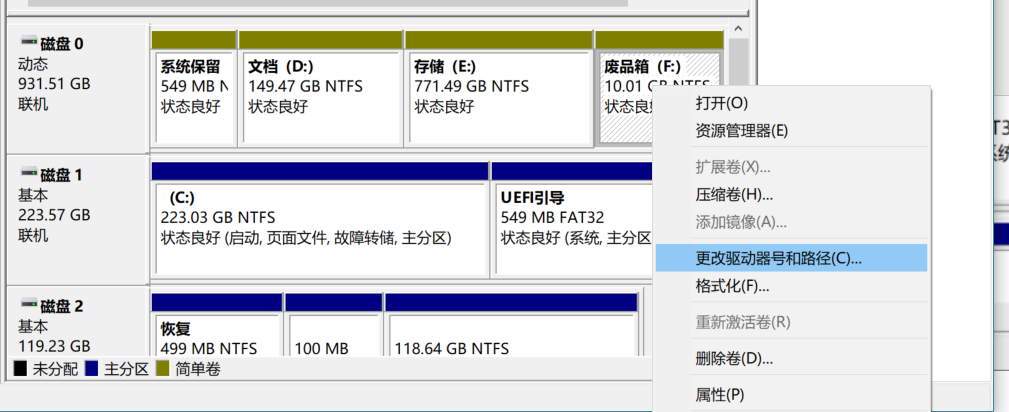Open 资源管理器(E) from the context menu

[741, 130]
